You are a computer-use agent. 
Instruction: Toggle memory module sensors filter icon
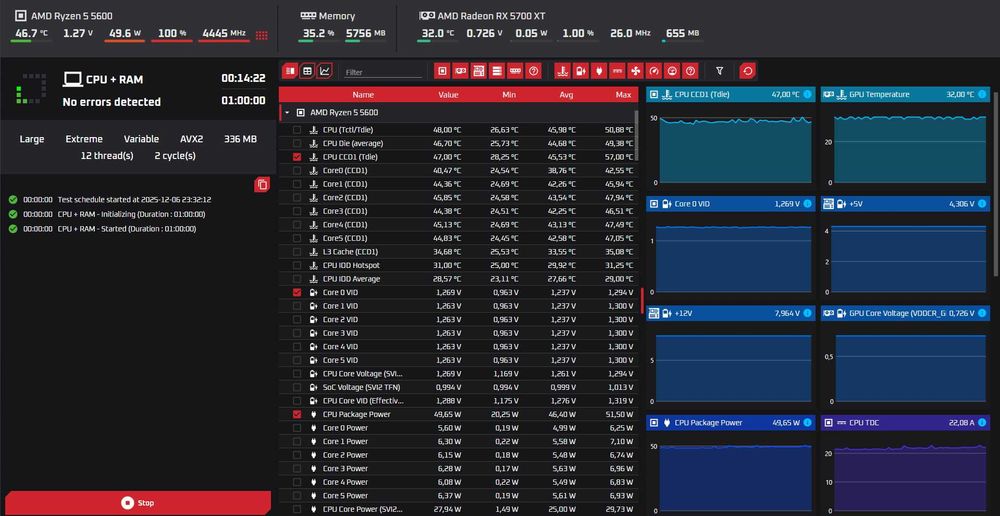pyautogui.click(x=515, y=71)
